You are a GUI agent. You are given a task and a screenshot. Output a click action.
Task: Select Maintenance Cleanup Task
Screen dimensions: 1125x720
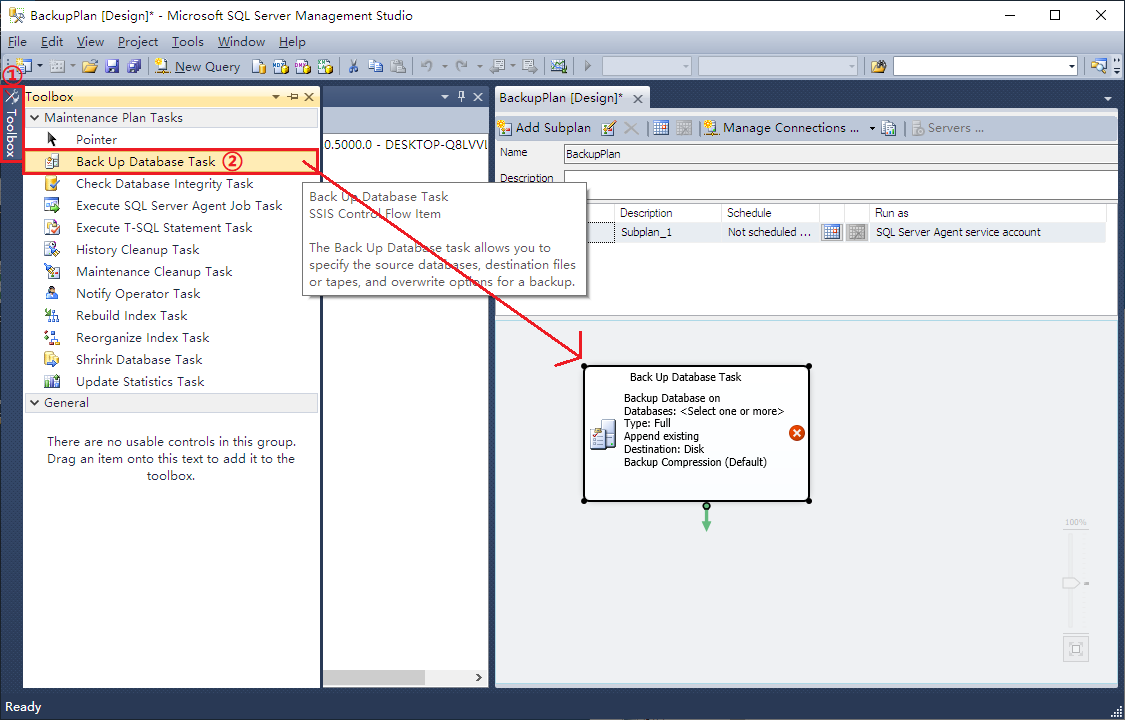[171, 272]
